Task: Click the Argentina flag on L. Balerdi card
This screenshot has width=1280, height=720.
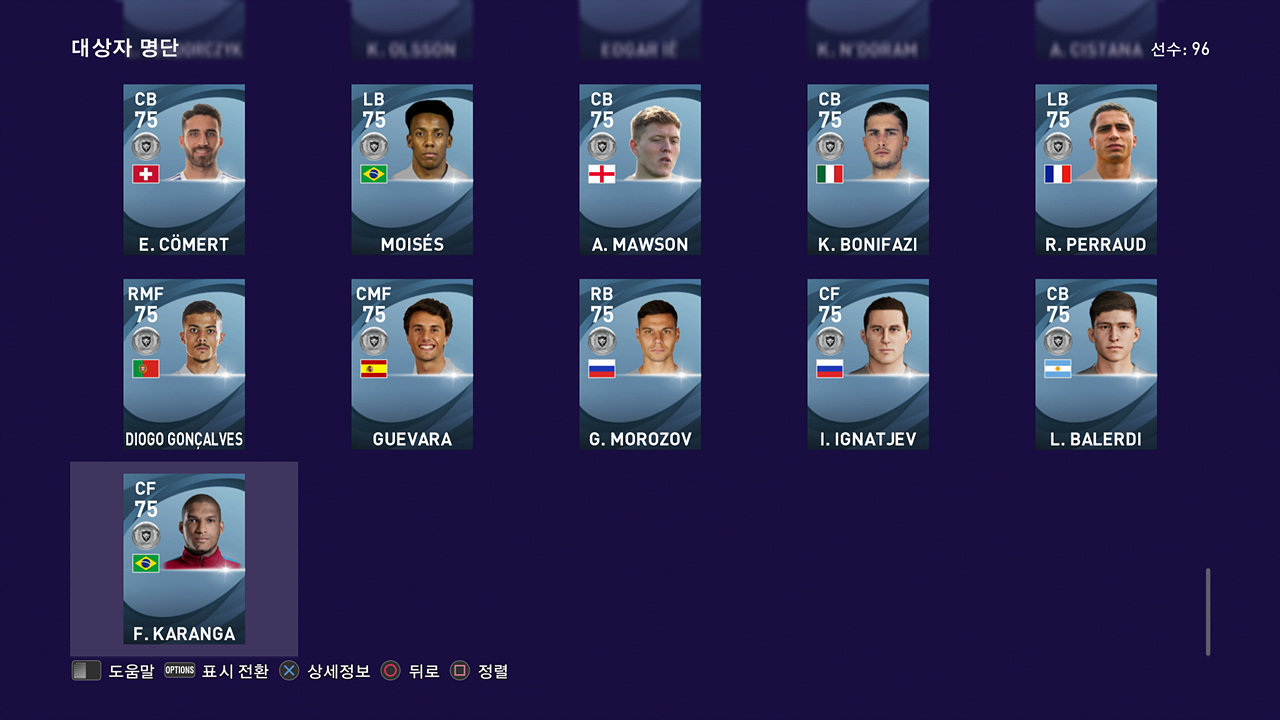Action: click(1058, 369)
